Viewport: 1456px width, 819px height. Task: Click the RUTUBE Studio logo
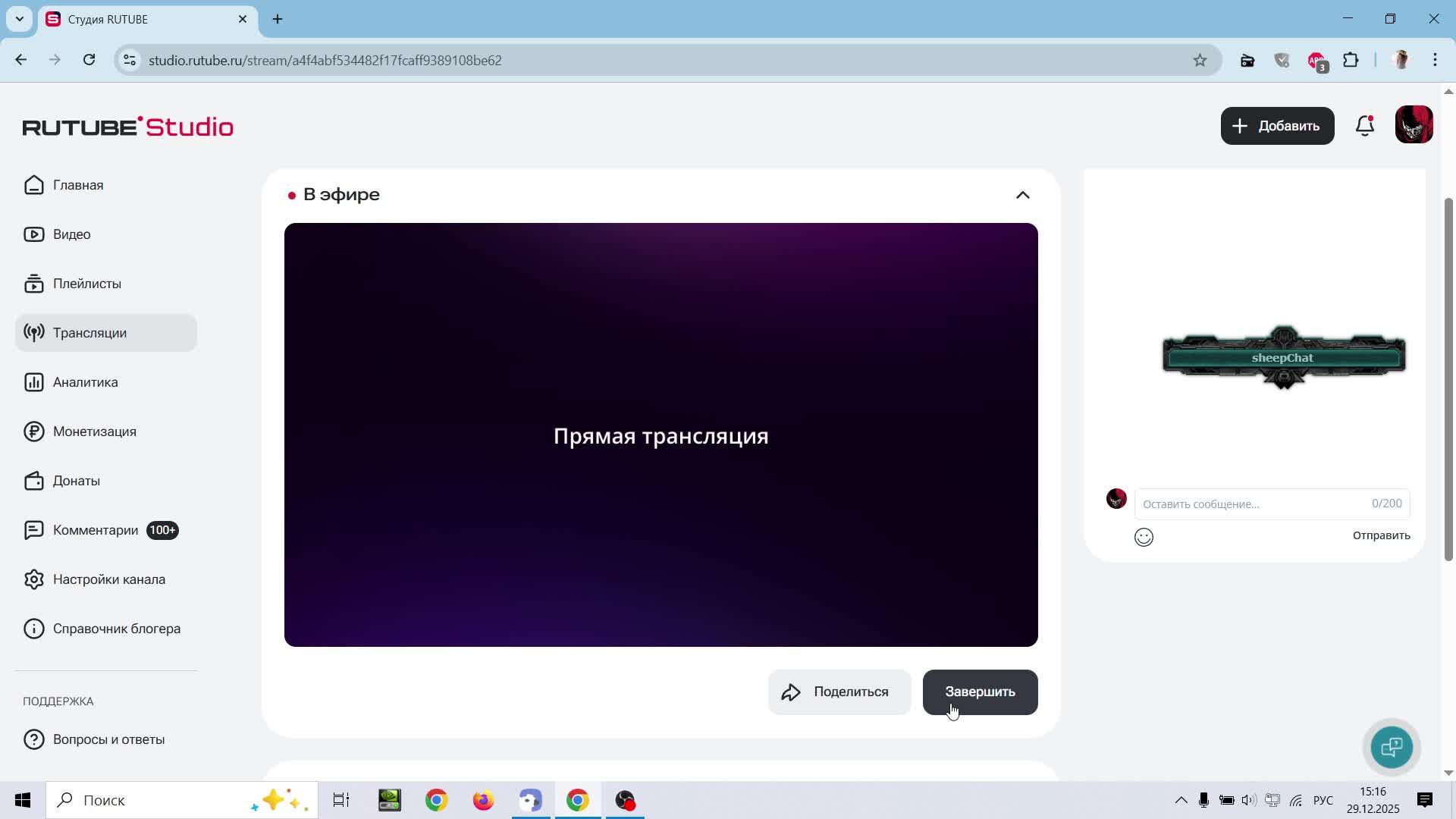click(x=127, y=127)
